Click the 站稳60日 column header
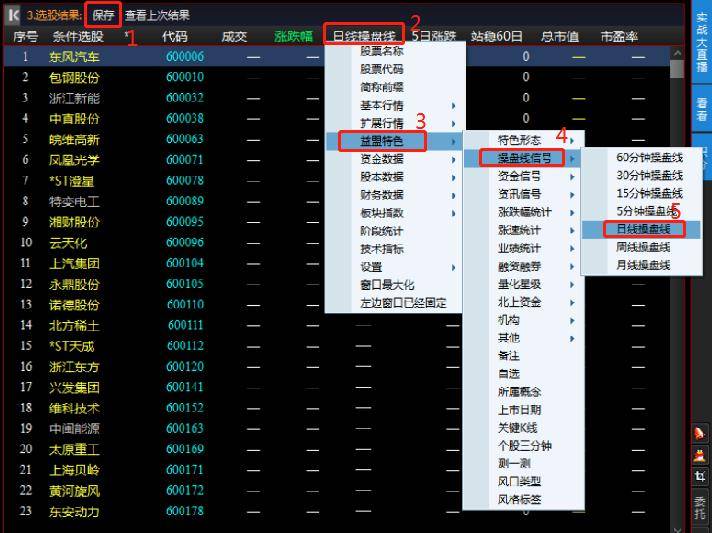This screenshot has width=712, height=533. (497, 36)
